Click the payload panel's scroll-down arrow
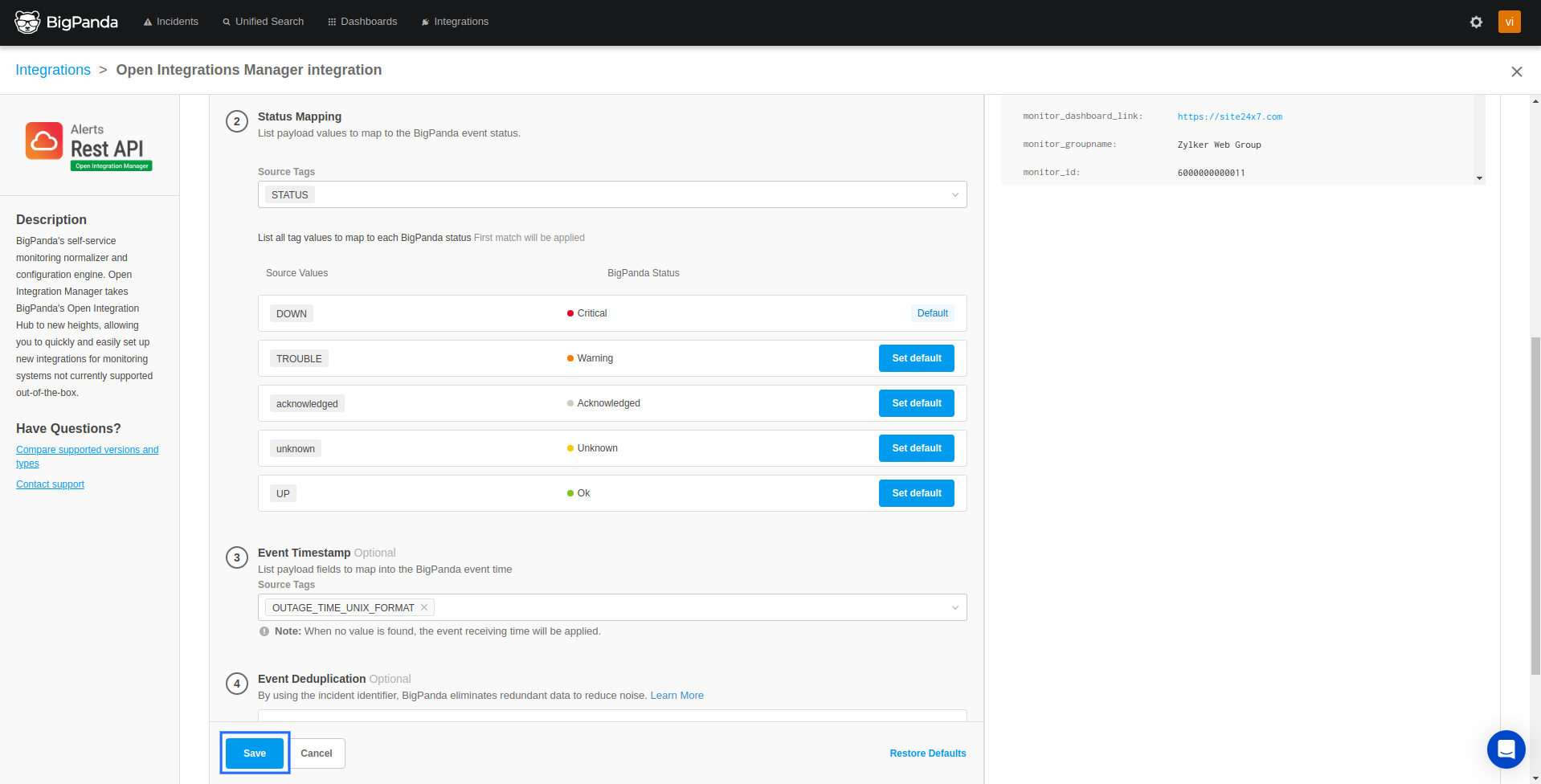 1479,178
